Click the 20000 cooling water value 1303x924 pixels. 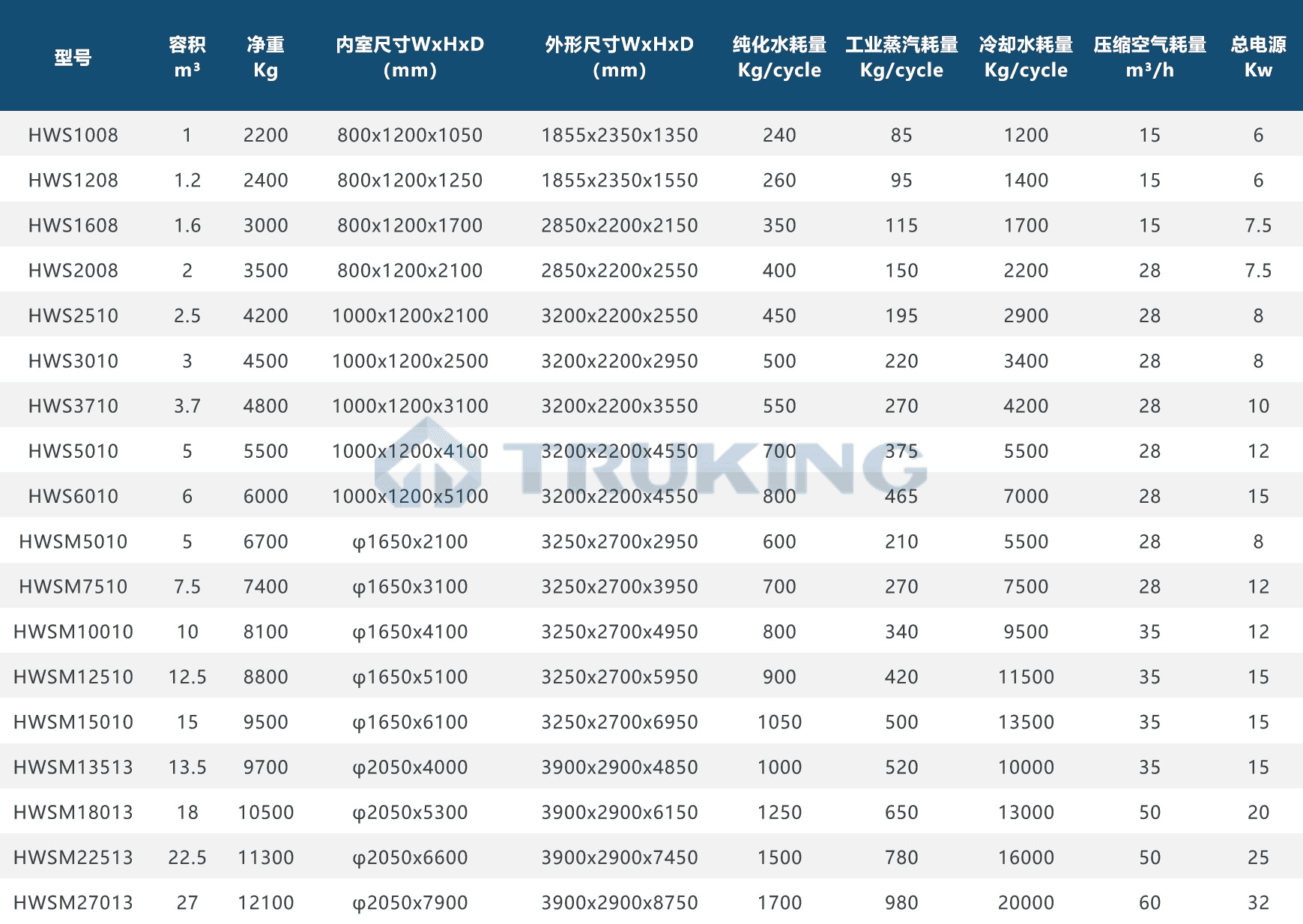pyautogui.click(x=1026, y=902)
